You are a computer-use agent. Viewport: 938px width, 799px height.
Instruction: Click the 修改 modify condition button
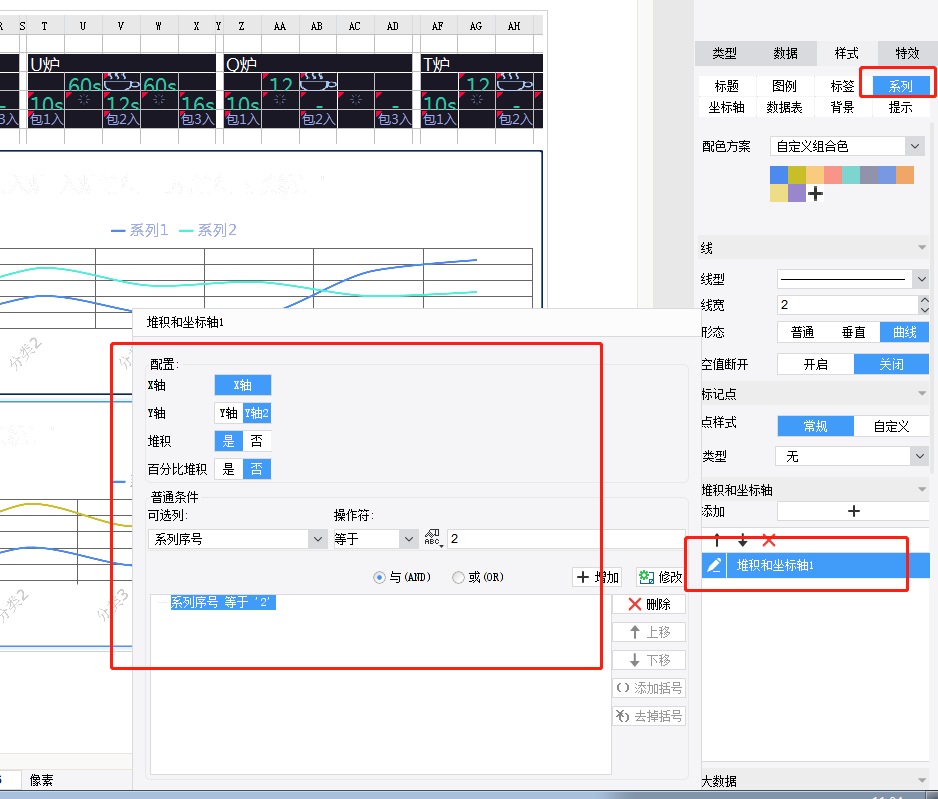[660, 577]
